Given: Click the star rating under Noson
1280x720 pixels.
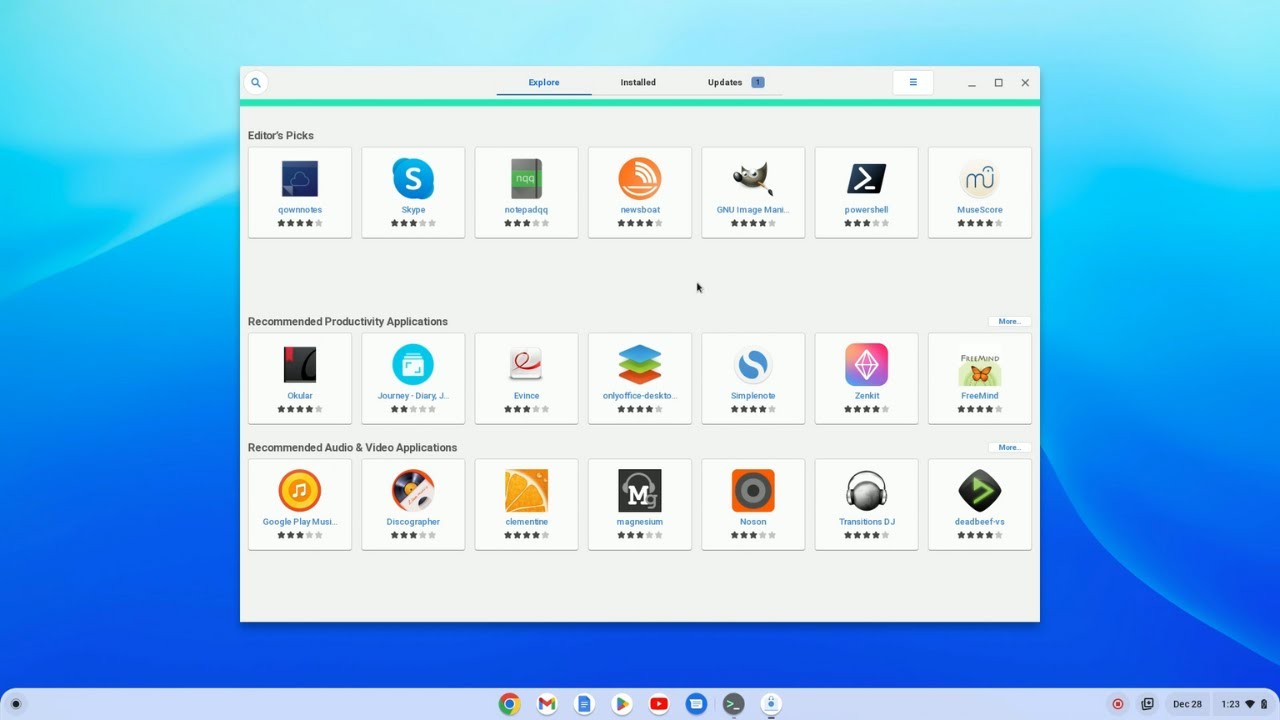Looking at the screenshot, I should [753, 535].
